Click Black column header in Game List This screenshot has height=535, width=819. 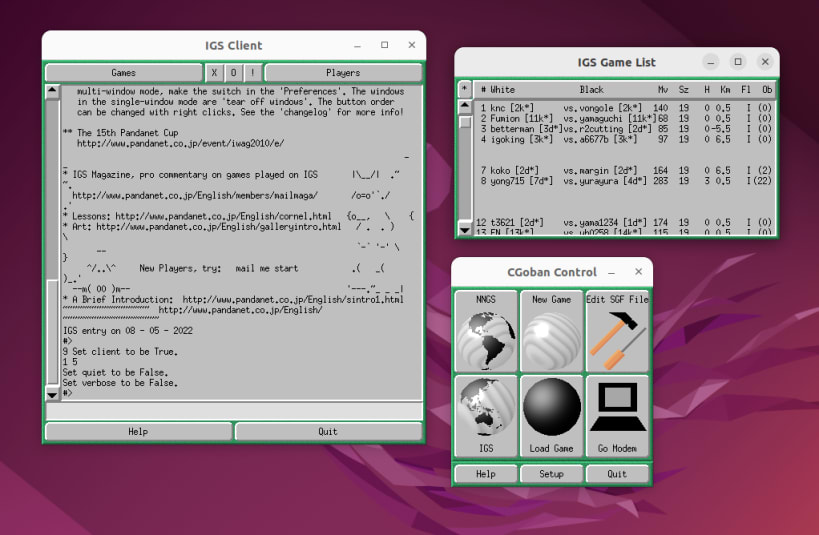pyautogui.click(x=591, y=90)
